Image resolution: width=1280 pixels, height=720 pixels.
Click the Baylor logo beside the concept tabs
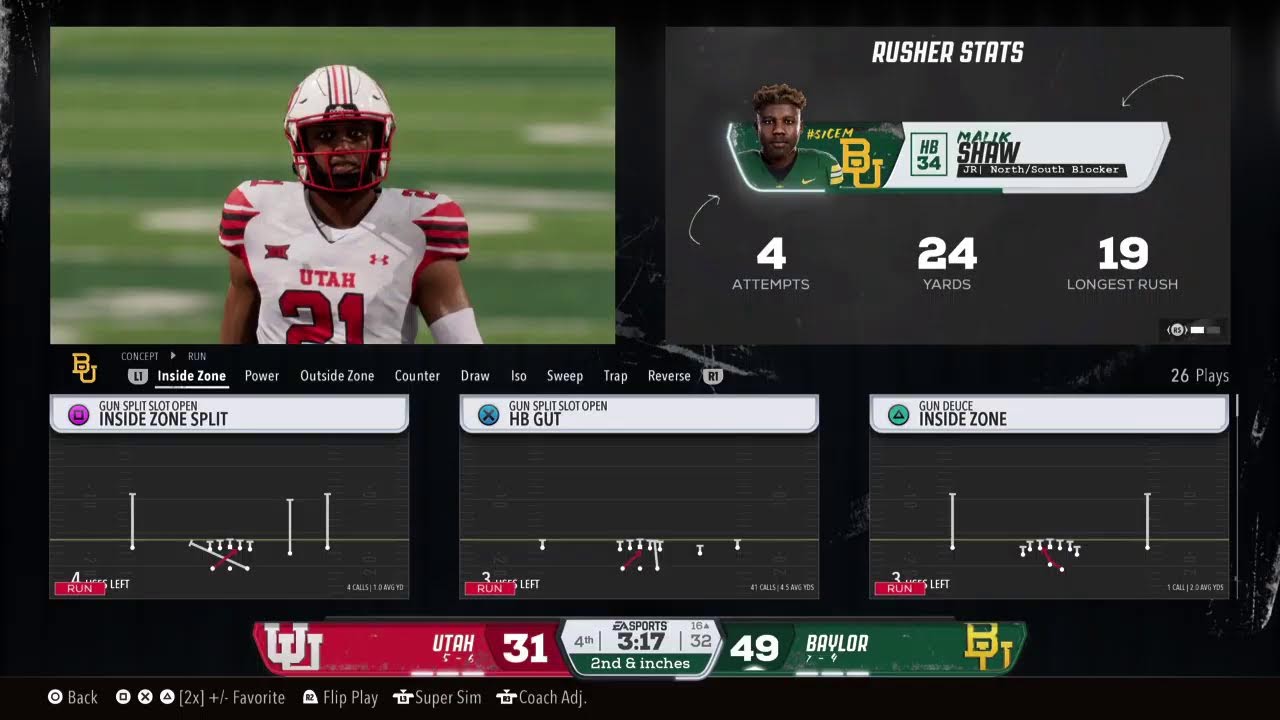click(85, 369)
